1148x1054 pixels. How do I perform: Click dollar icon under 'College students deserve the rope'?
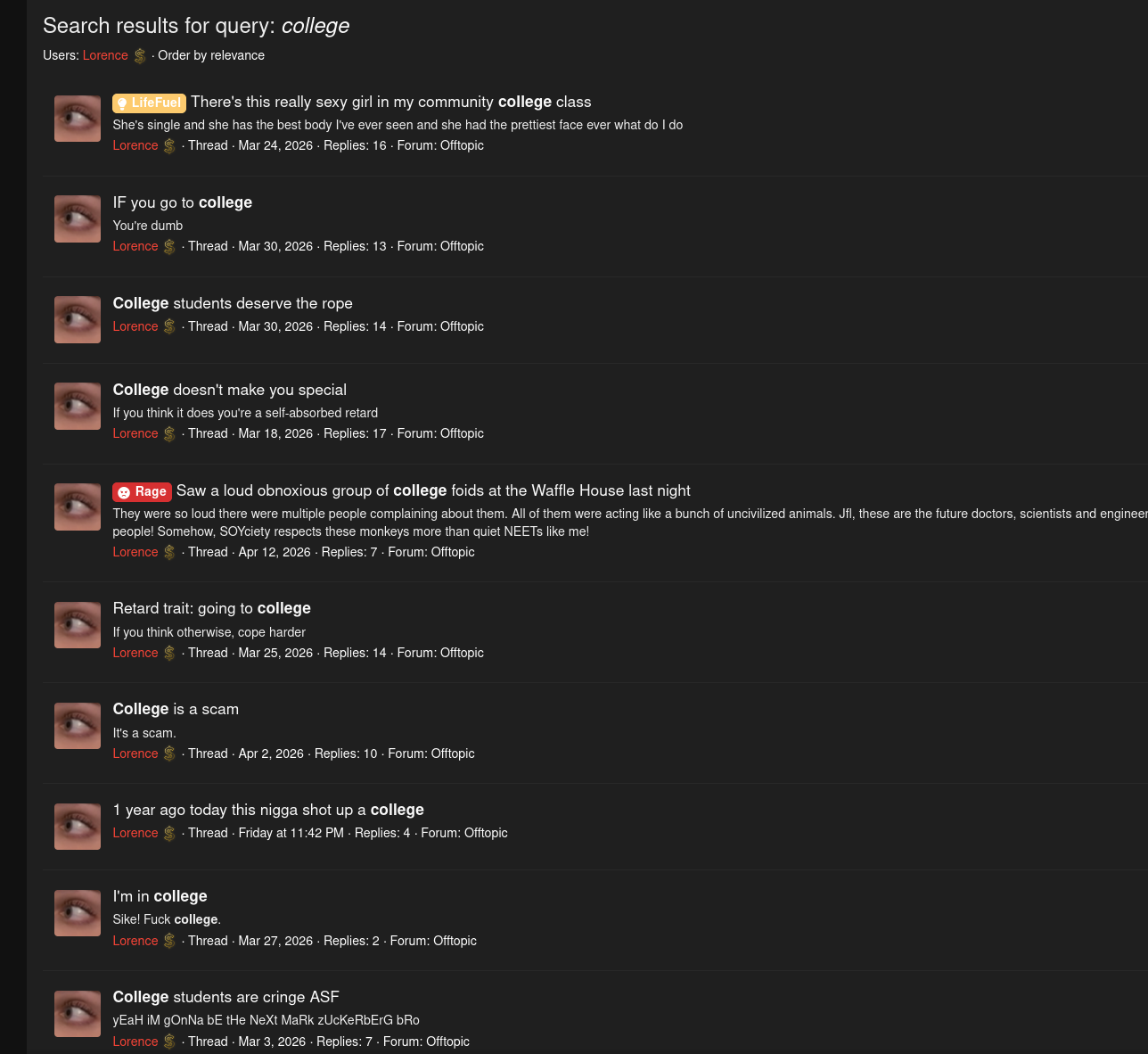169,326
